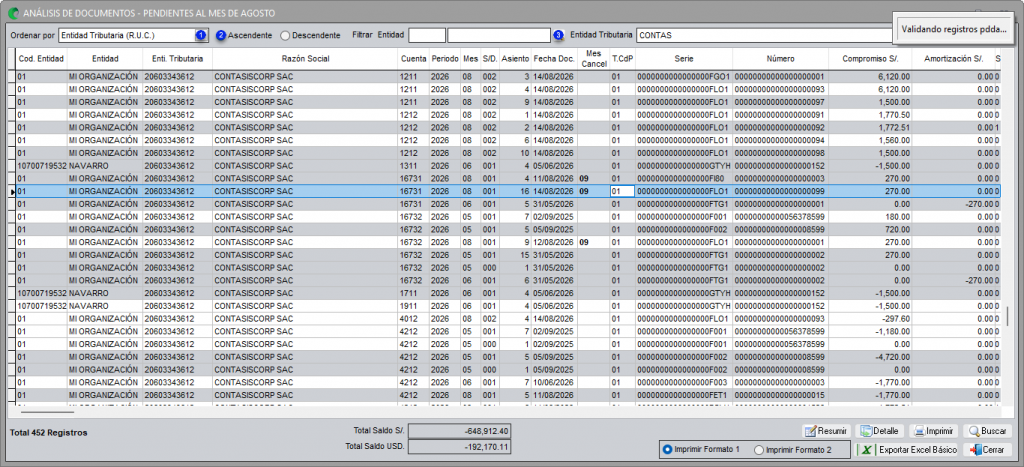Viewport: 1024px width, 467px height.
Task: Click the Razón Social column header
Action: (x=305, y=59)
